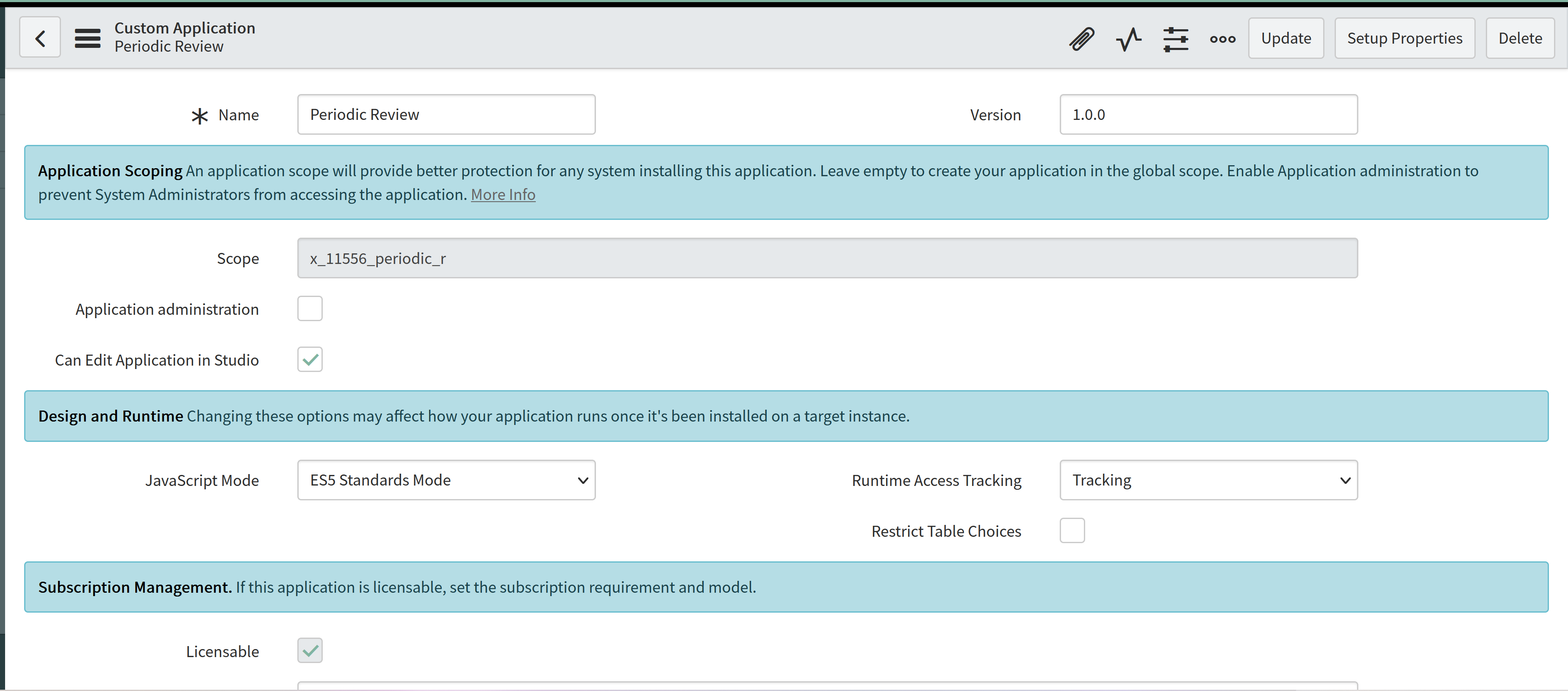Click the Setup Properties button
This screenshot has height=691, width=1568.
tap(1404, 38)
